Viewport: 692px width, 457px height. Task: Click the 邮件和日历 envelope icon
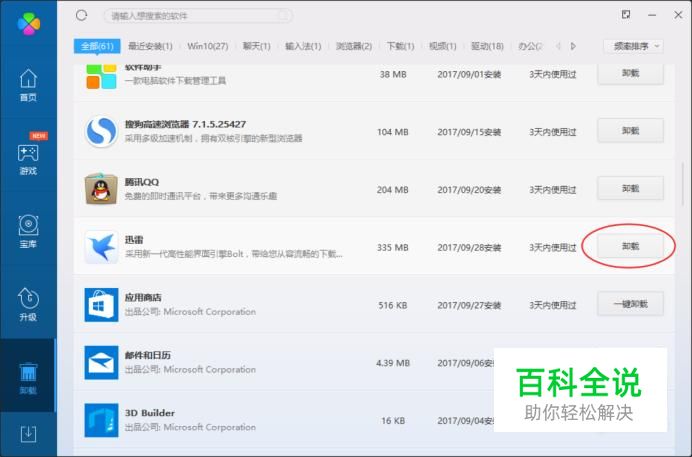click(101, 363)
